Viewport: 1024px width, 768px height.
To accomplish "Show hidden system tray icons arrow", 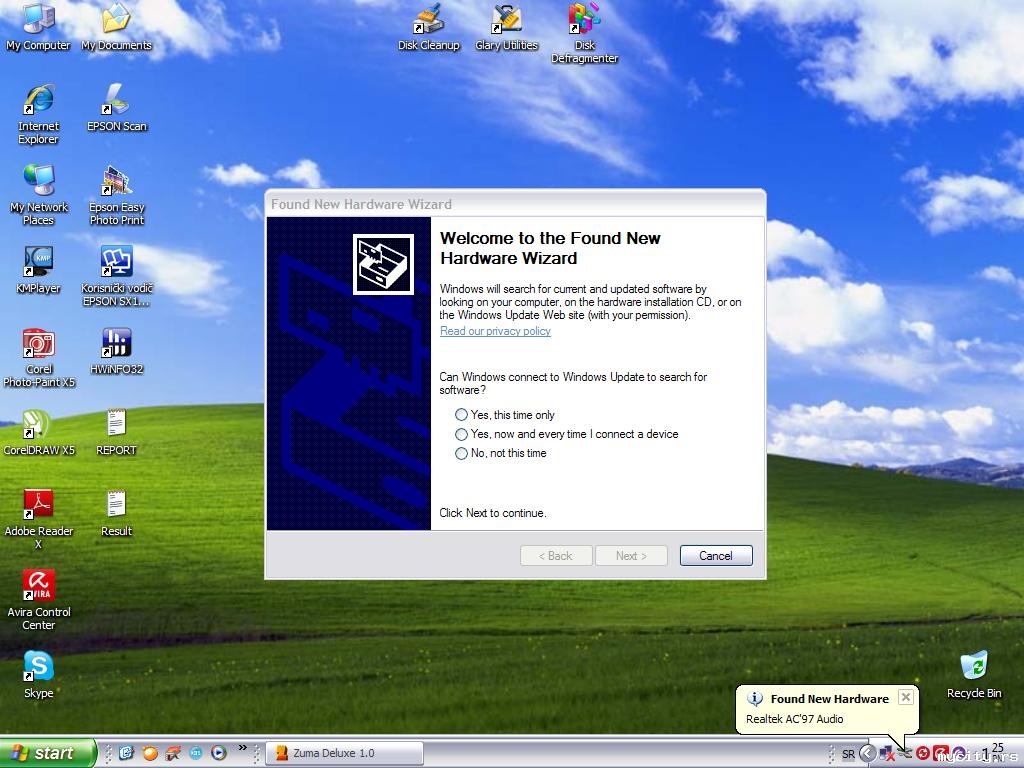I will pos(867,753).
